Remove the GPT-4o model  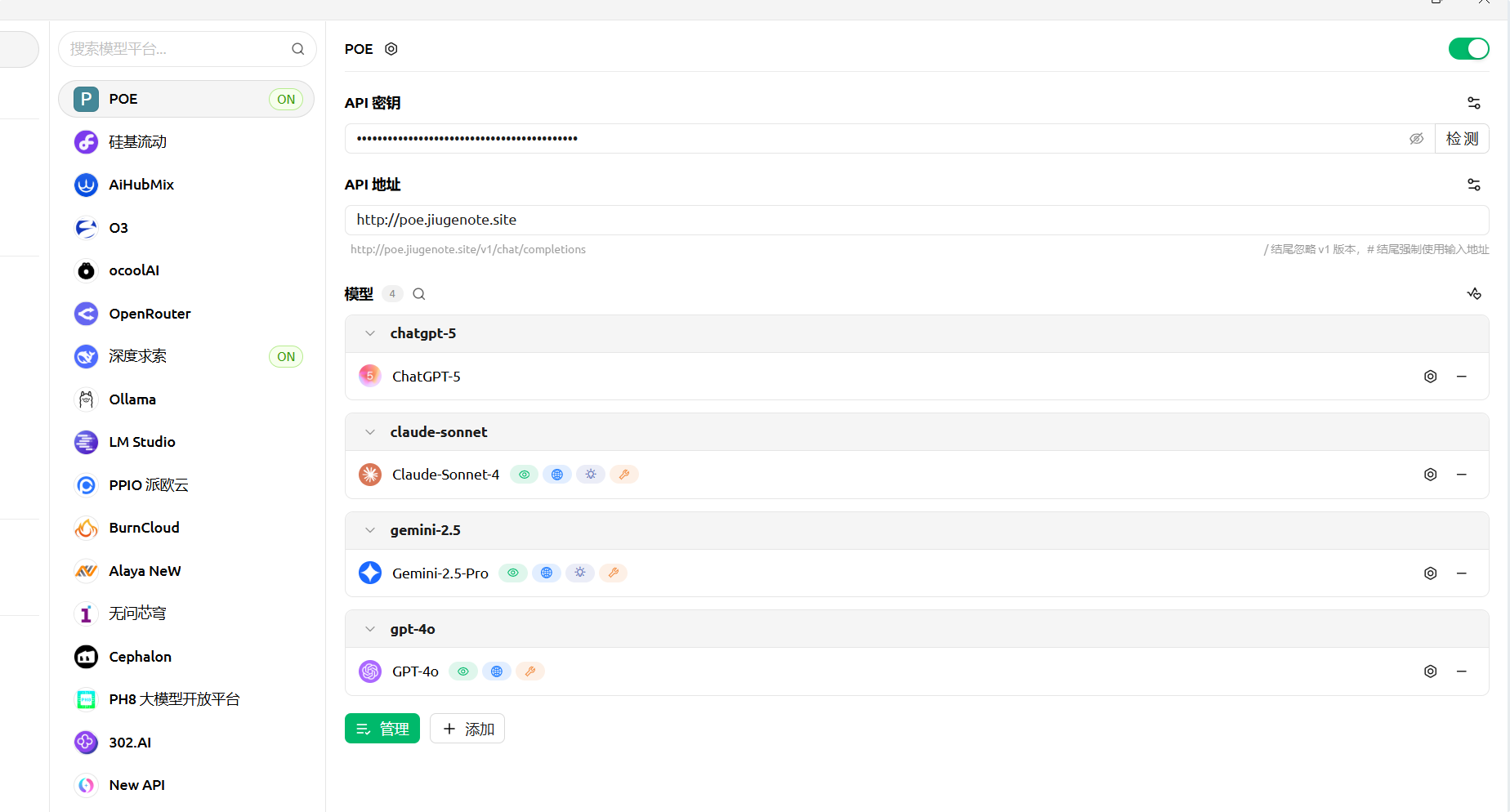(x=1462, y=671)
